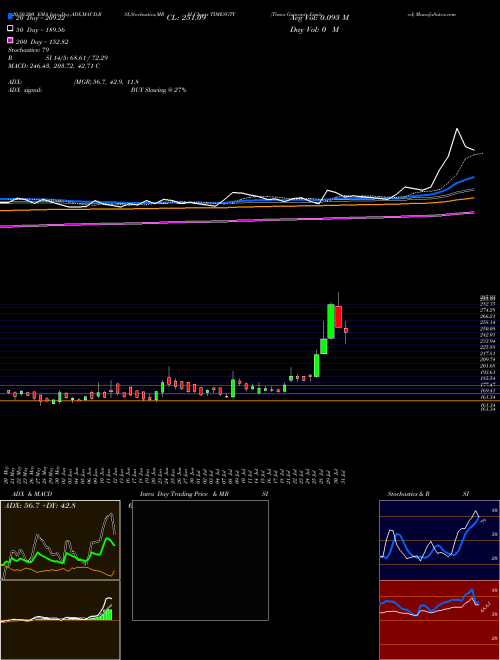Click the peak of the white price line
500x660 pixels.
click(x=457, y=129)
